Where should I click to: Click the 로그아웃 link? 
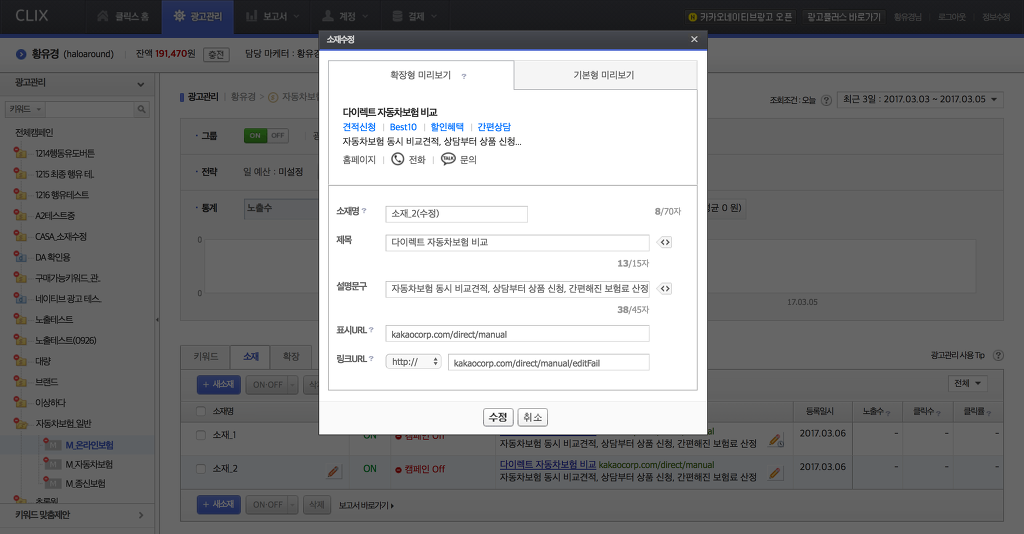[x=952, y=17]
